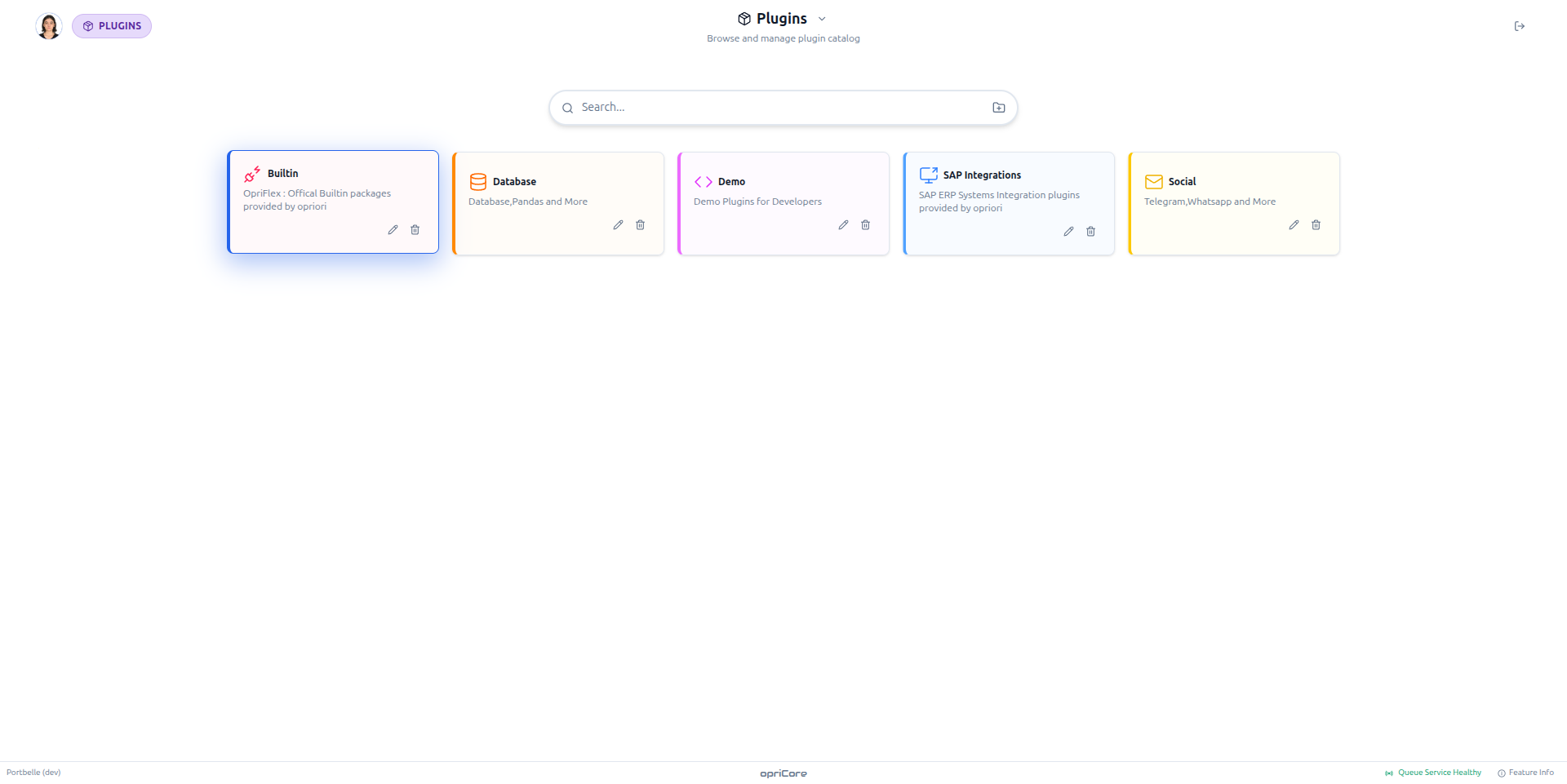Click 'Database,Pandas and More' description

coord(528,202)
